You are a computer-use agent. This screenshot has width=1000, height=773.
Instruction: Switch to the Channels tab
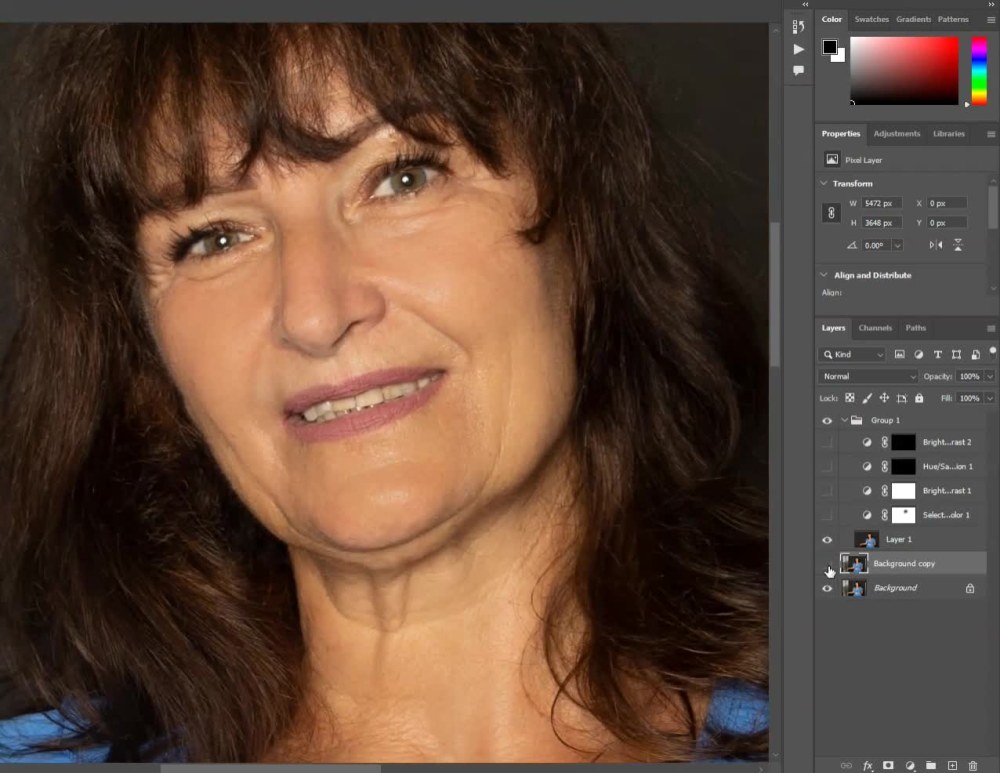[x=875, y=328]
